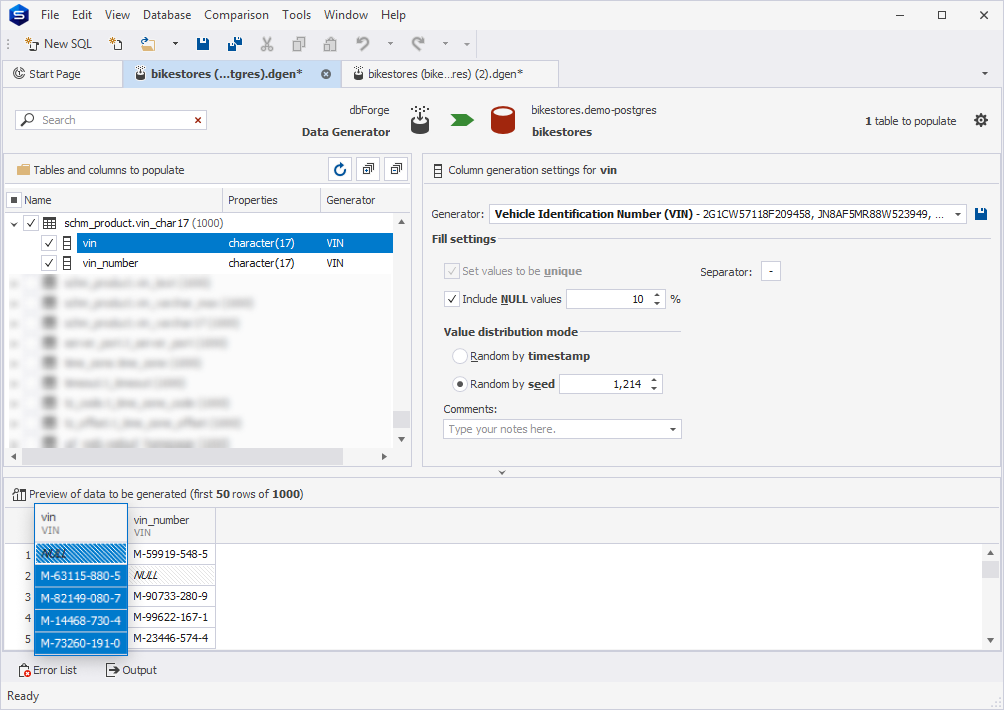Screen dimensions: 1004x710
Task: Click the open file folder icon
Action: 148,44
